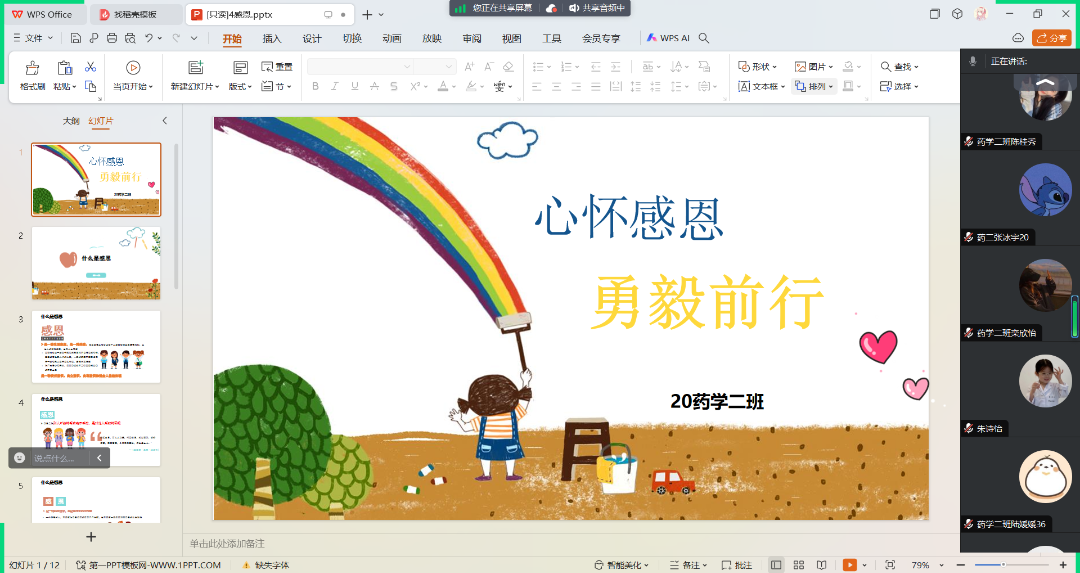Open the Arrange (排列) dropdown
The image size is (1080, 573).
coord(815,87)
